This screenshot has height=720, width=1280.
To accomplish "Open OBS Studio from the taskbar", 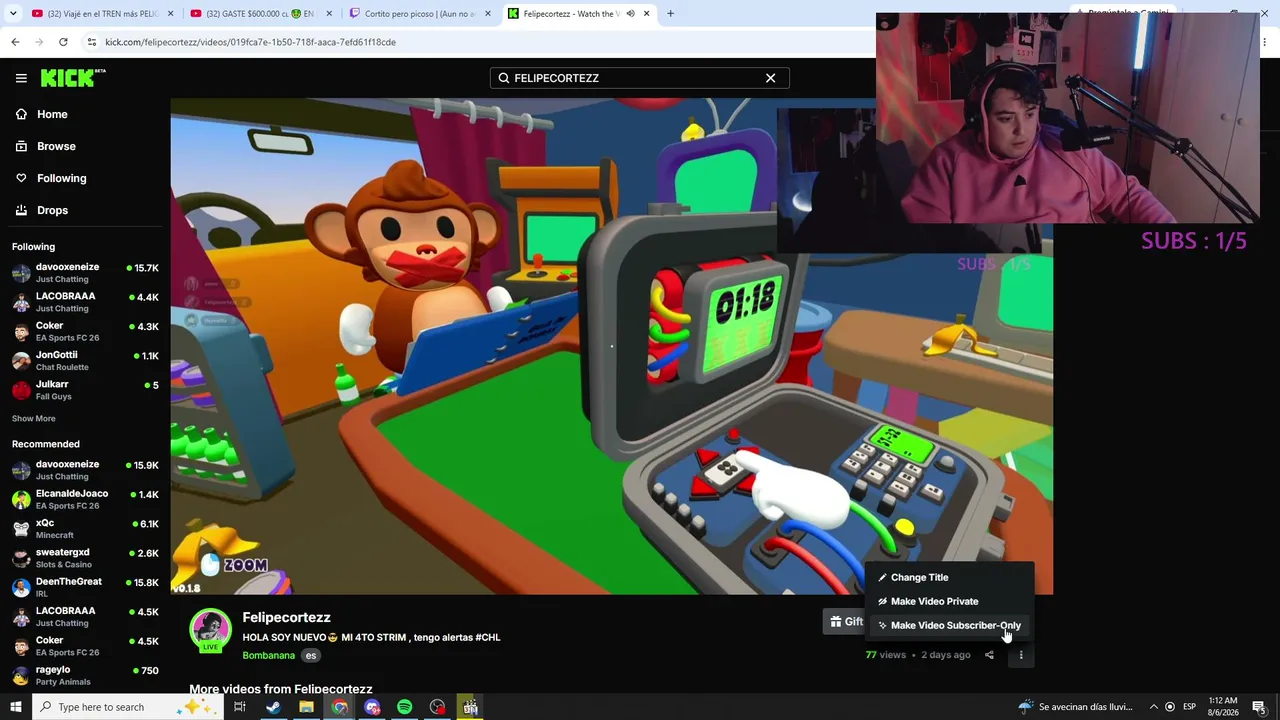I will tap(437, 707).
